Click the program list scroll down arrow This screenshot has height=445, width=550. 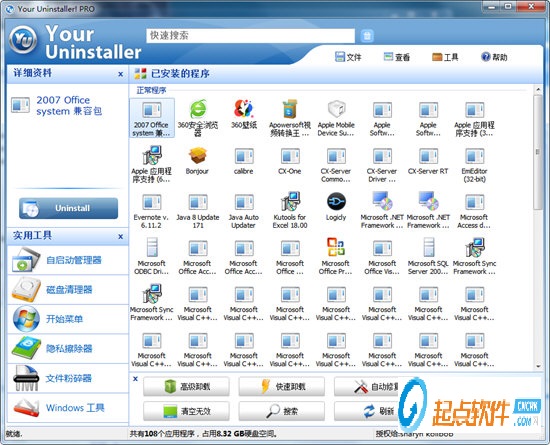[538, 366]
